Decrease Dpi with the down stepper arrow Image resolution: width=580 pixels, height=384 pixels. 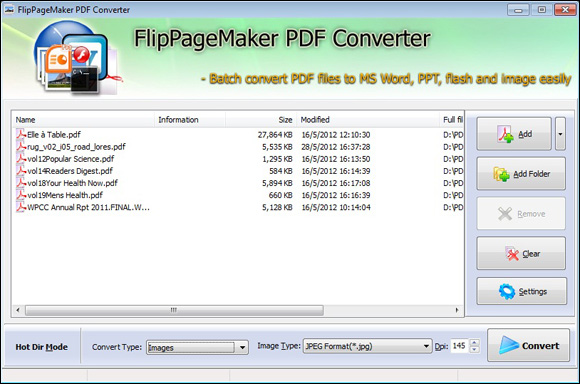(474, 349)
